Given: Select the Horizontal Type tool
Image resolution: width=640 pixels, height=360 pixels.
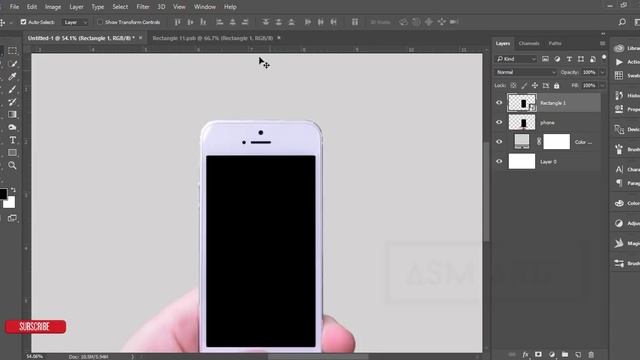Looking at the screenshot, I should (12, 140).
